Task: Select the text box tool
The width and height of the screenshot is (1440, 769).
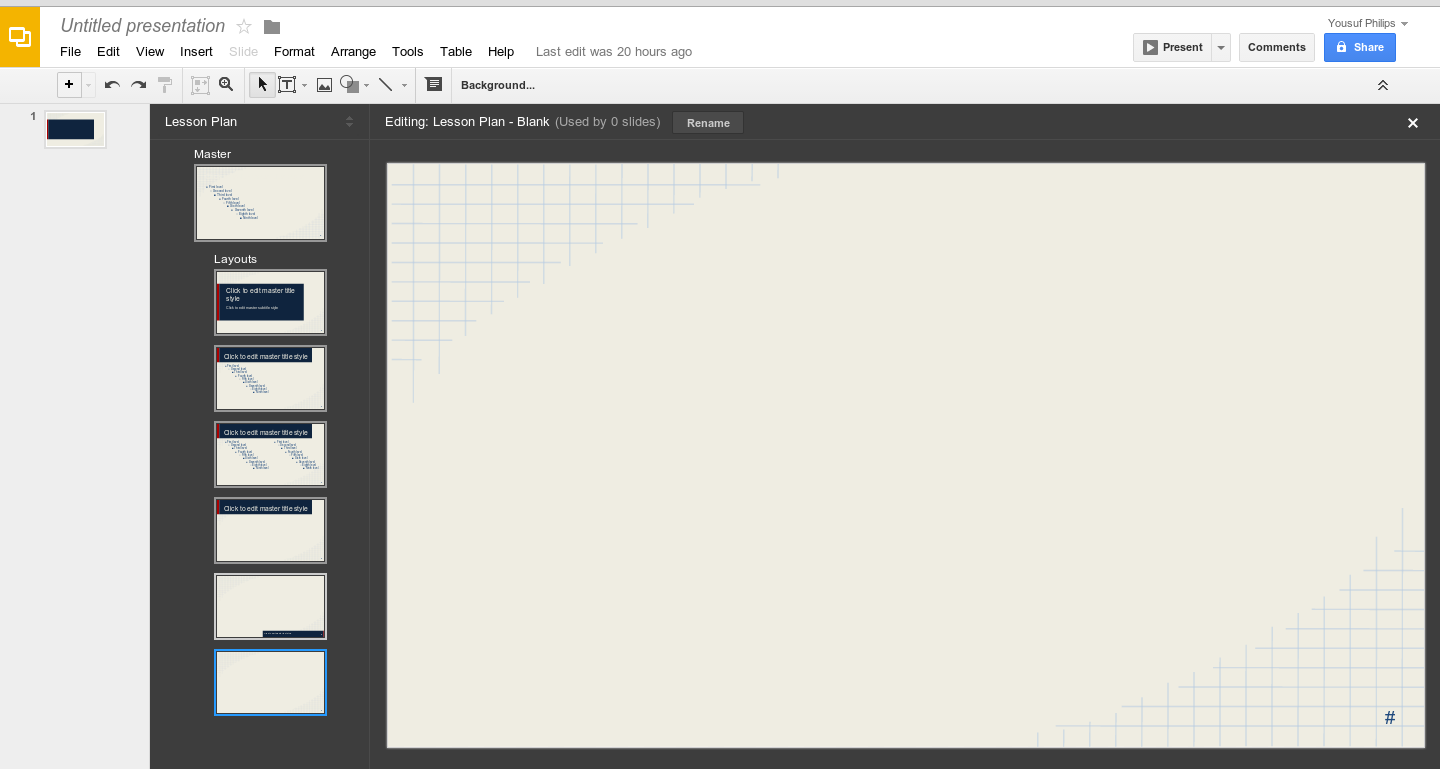Action: pyautogui.click(x=287, y=85)
